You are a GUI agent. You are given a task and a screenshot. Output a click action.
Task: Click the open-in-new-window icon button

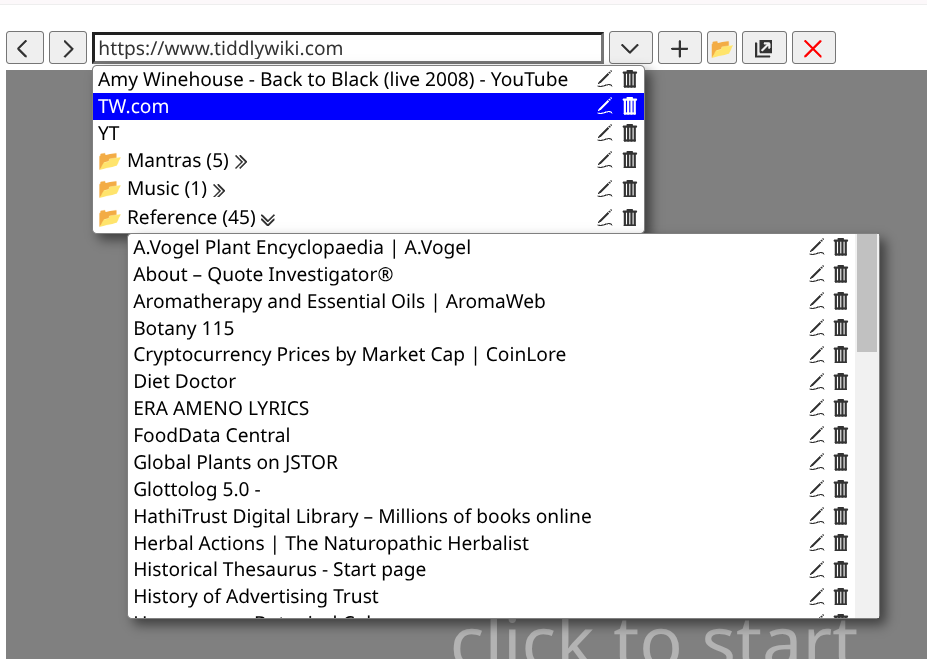pos(763,48)
